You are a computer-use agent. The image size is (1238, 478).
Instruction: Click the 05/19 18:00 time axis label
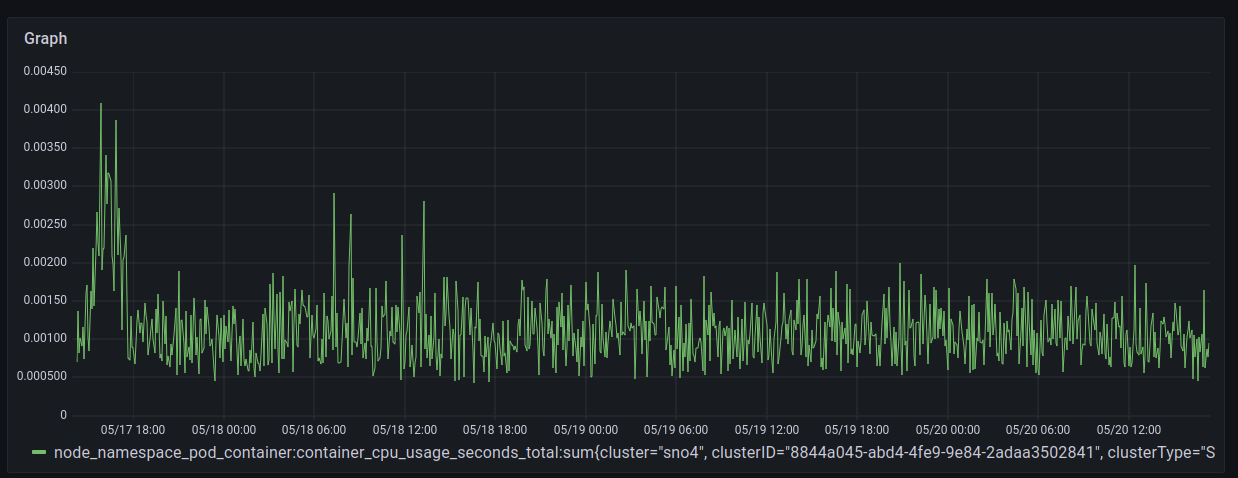click(x=857, y=429)
